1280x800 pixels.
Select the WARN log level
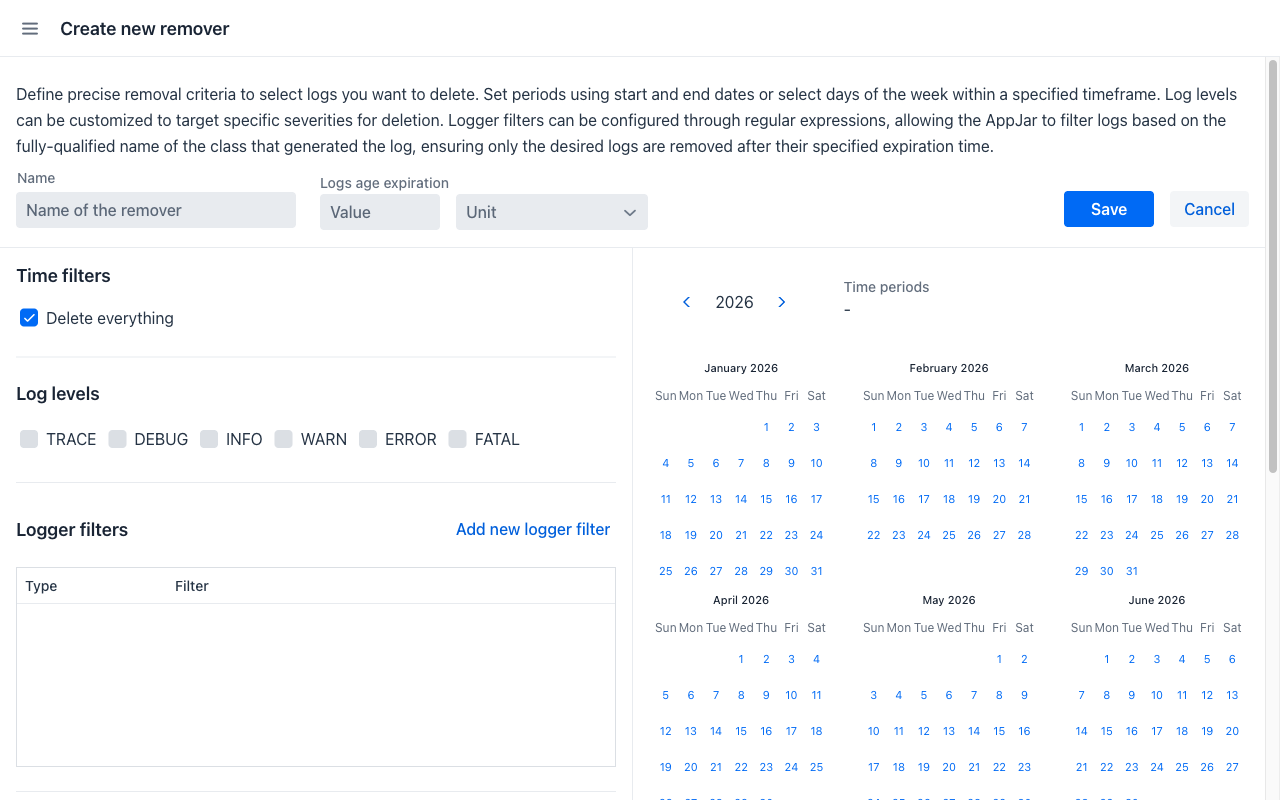click(x=284, y=439)
